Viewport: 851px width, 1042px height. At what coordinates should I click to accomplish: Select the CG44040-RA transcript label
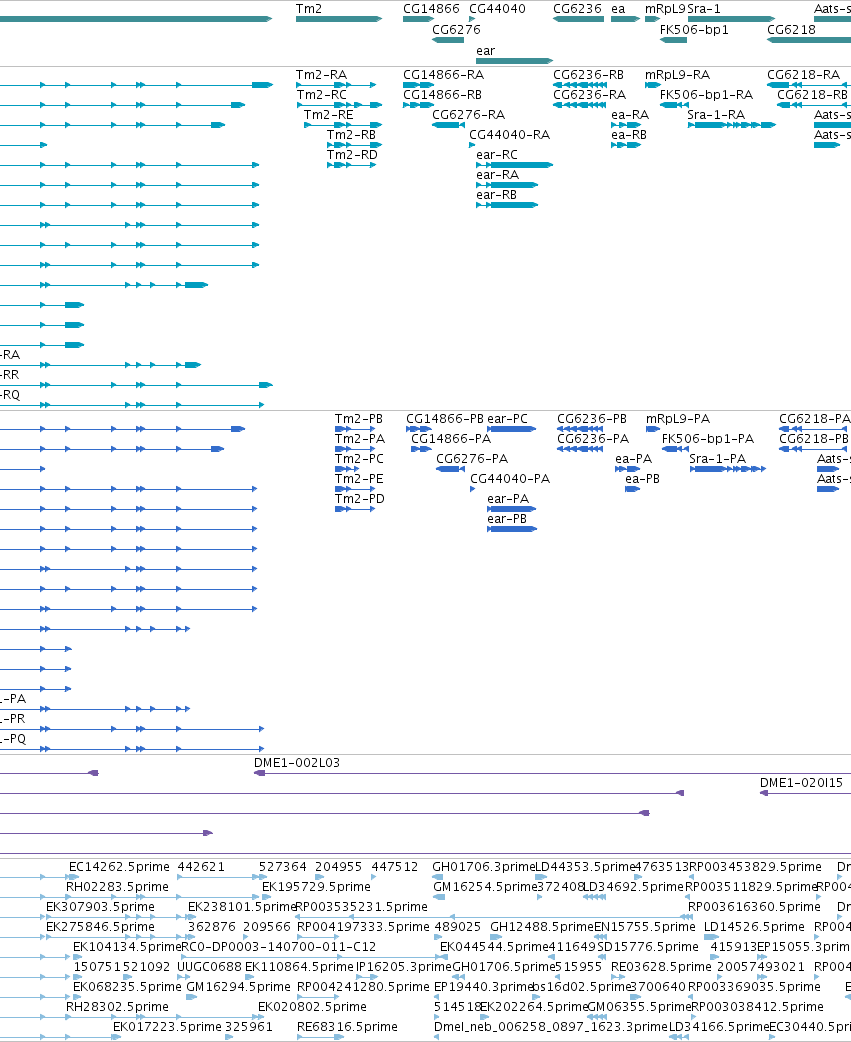[x=510, y=134]
